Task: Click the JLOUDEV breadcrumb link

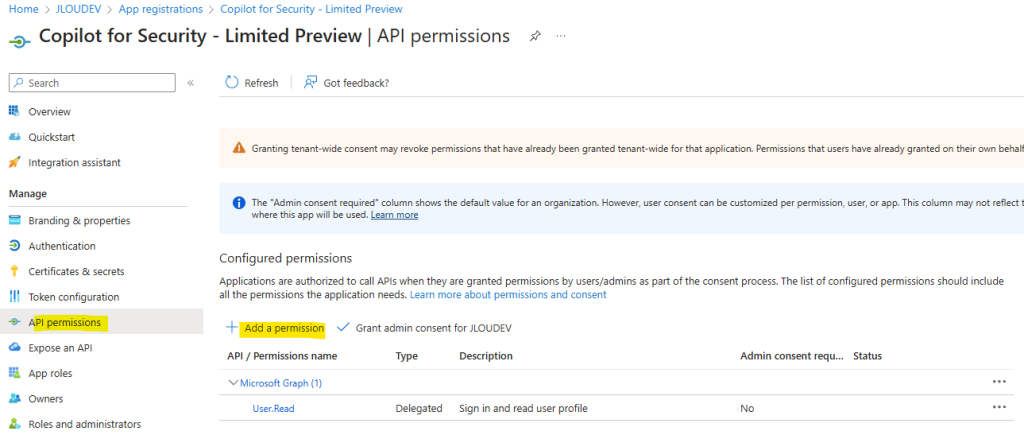Action: (x=78, y=9)
